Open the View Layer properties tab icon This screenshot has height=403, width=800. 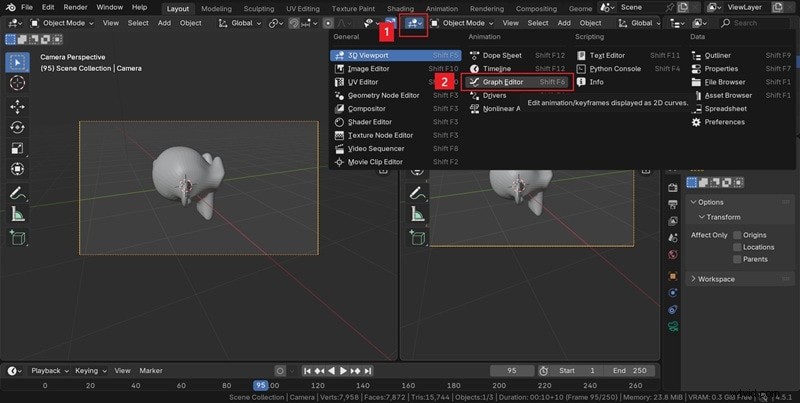click(672, 221)
